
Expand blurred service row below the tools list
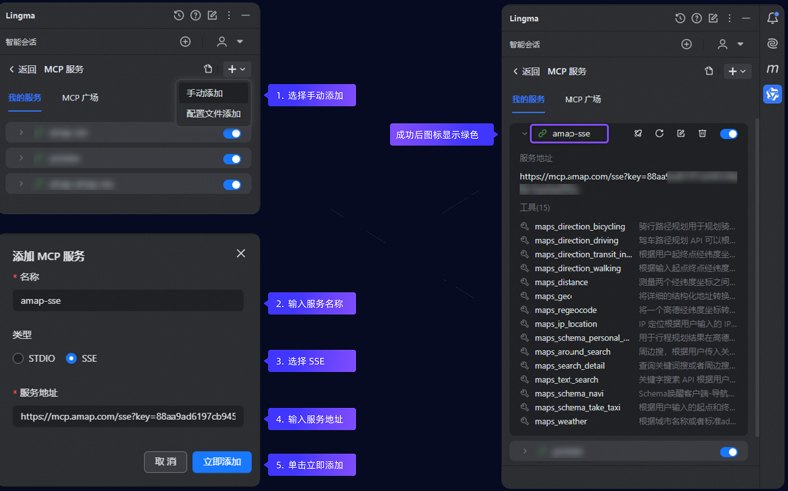point(525,451)
